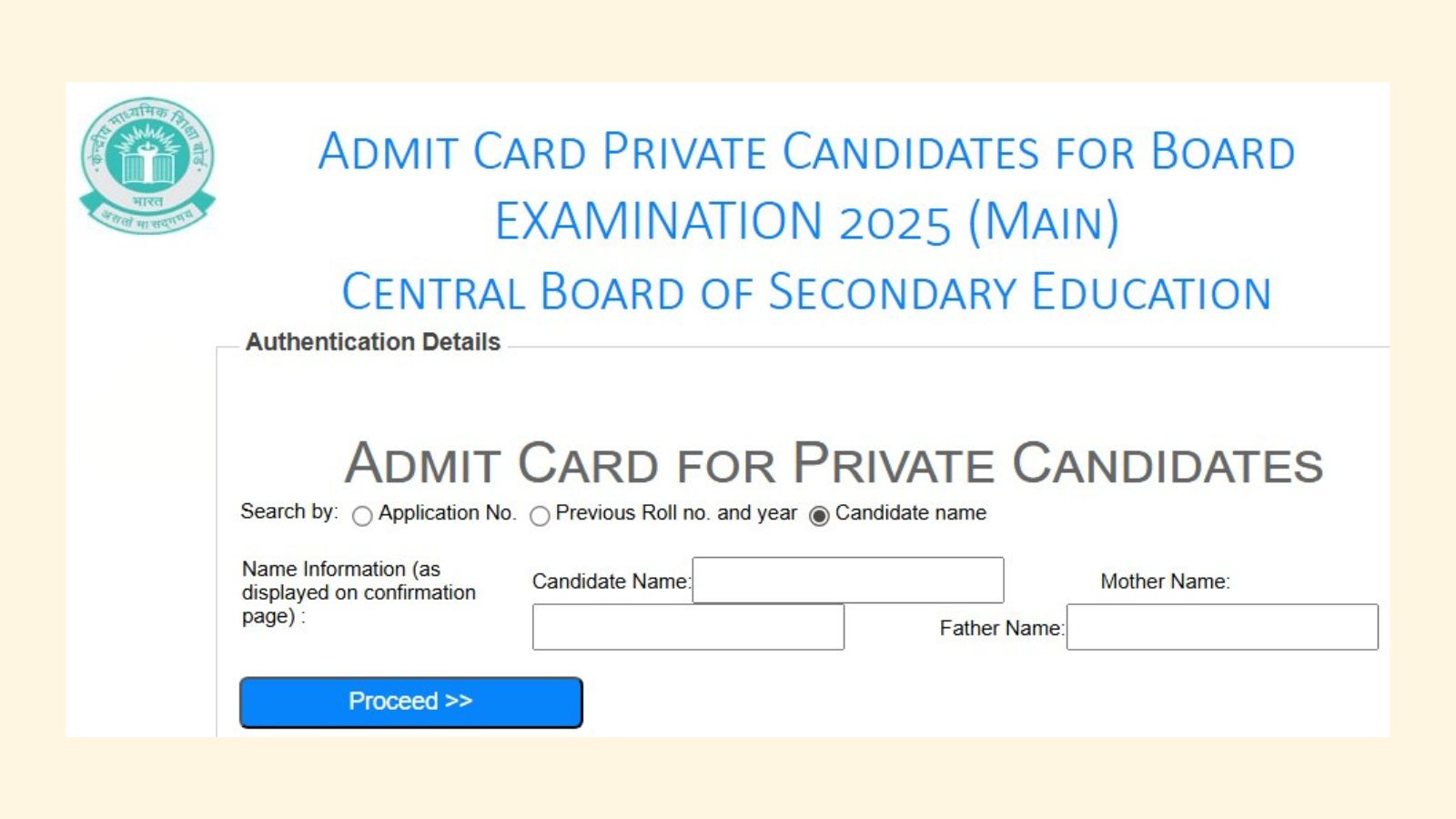The height and width of the screenshot is (819, 1456).
Task: Focus the Candidate Name input field
Action: click(x=847, y=581)
